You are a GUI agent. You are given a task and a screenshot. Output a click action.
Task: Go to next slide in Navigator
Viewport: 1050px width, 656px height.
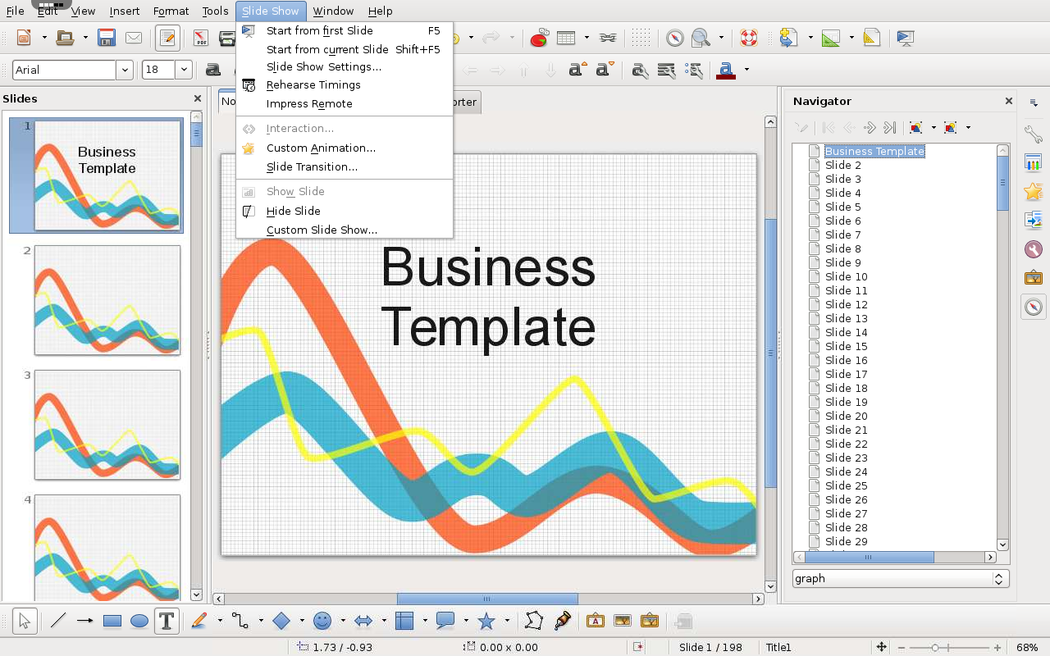coord(869,128)
